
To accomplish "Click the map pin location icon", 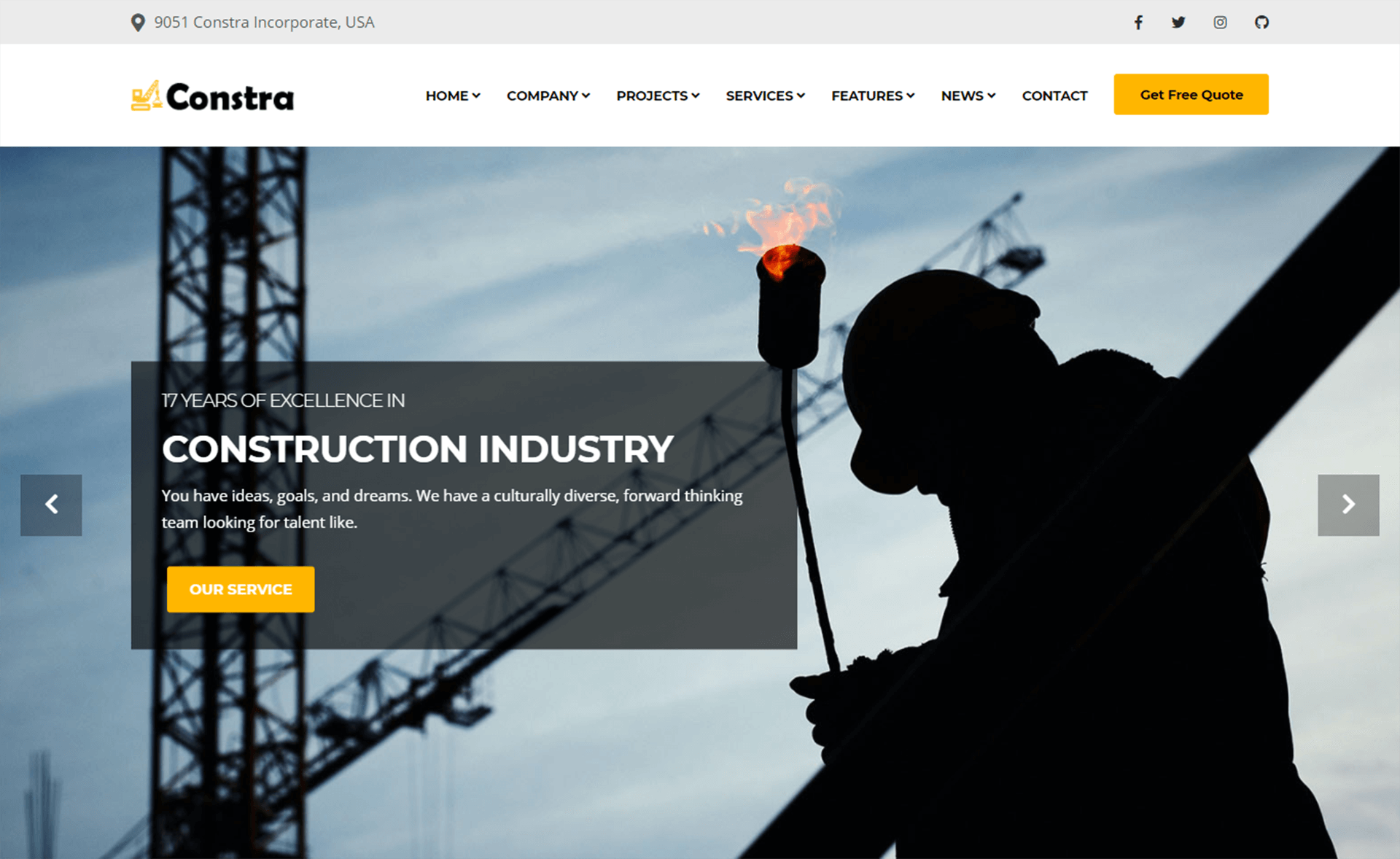I will tap(138, 21).
